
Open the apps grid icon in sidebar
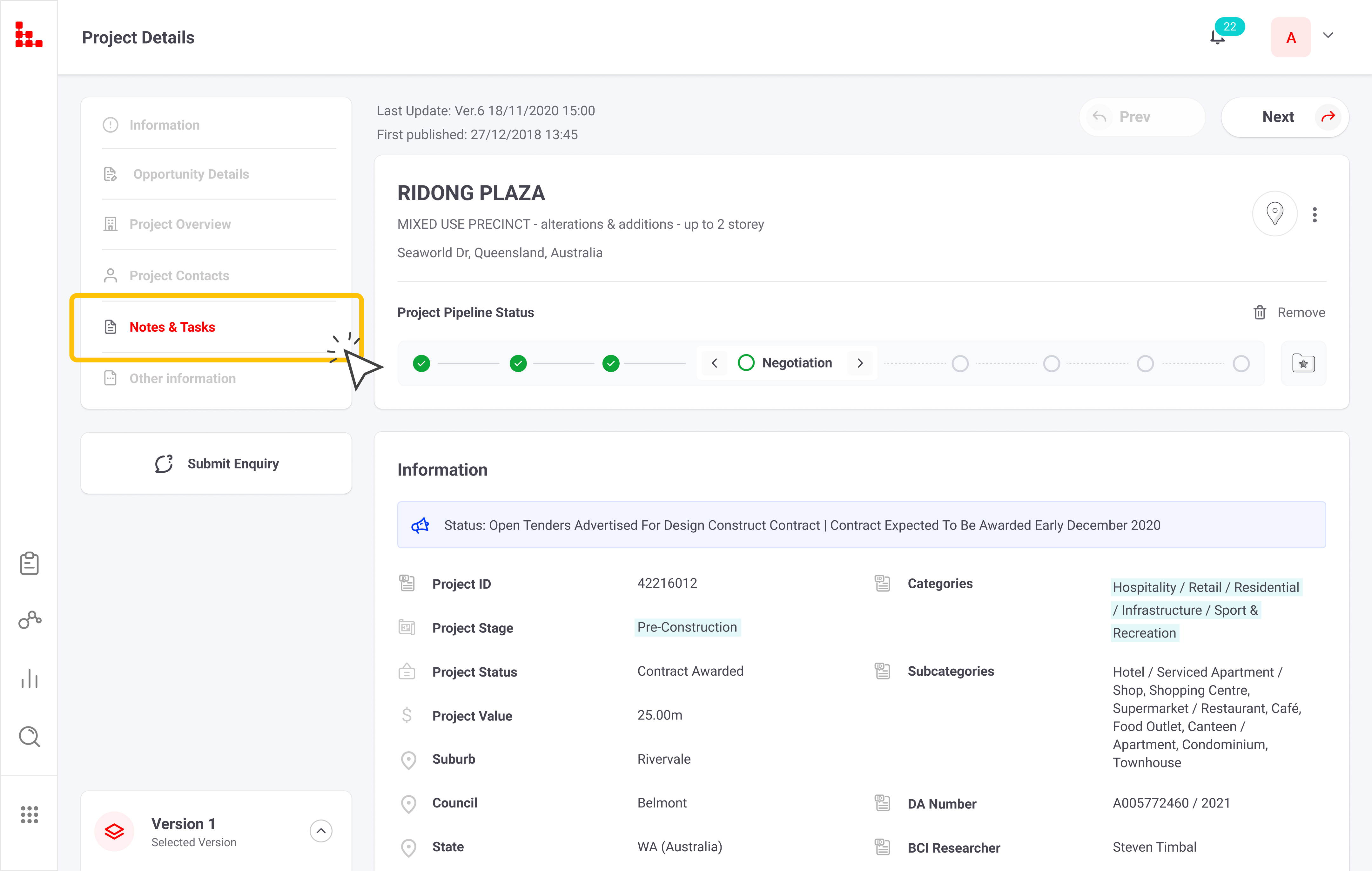point(29,814)
